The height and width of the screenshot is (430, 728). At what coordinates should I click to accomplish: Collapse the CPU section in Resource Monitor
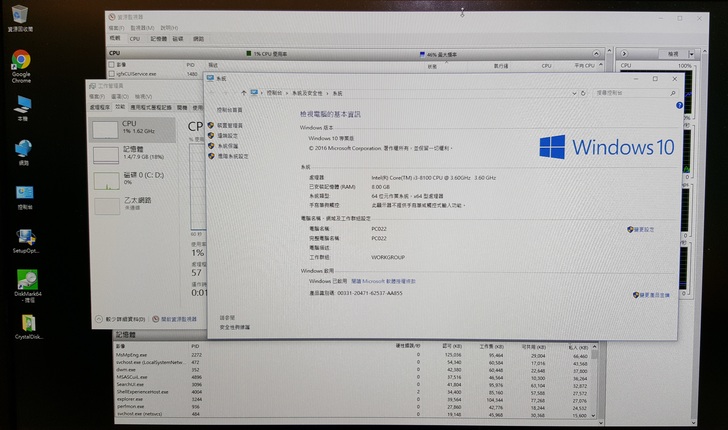(x=596, y=54)
